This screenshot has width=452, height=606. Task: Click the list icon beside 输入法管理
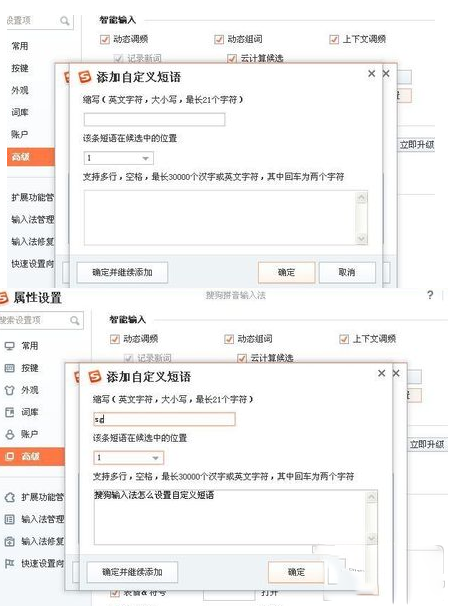[x=10, y=519]
